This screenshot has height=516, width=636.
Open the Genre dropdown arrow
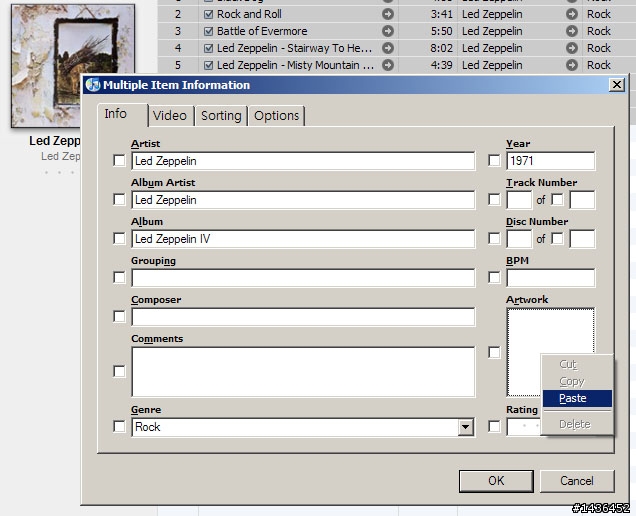[466, 427]
